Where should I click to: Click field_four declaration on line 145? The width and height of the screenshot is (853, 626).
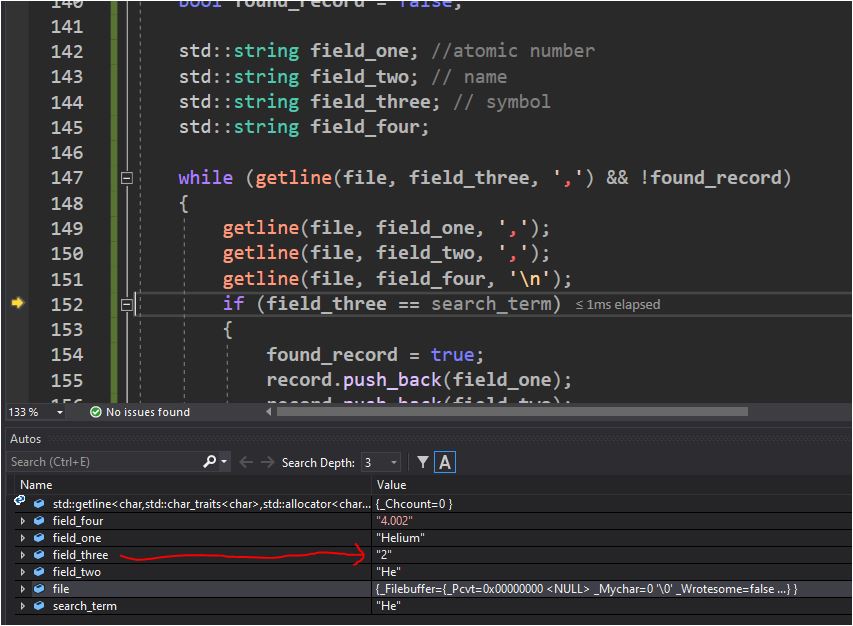click(364, 127)
